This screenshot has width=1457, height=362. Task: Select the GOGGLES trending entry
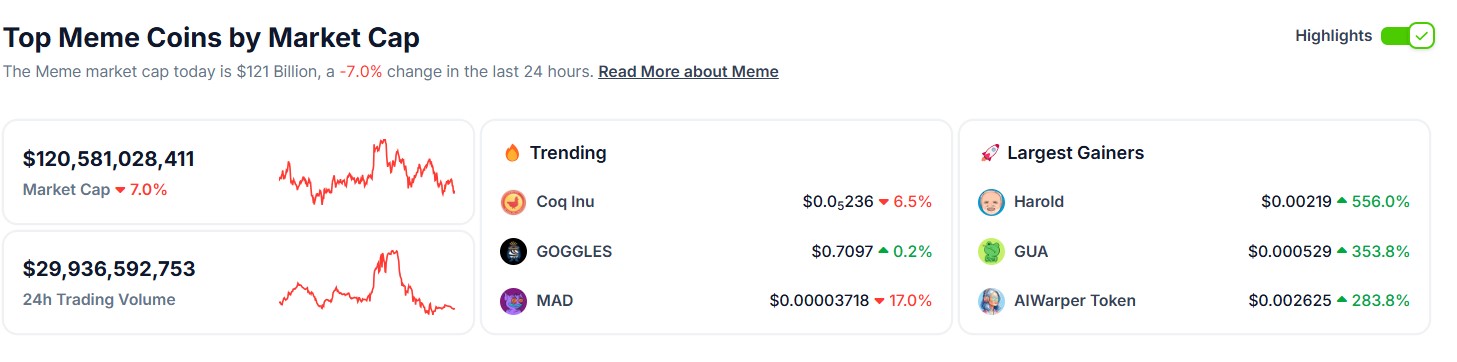pos(716,251)
